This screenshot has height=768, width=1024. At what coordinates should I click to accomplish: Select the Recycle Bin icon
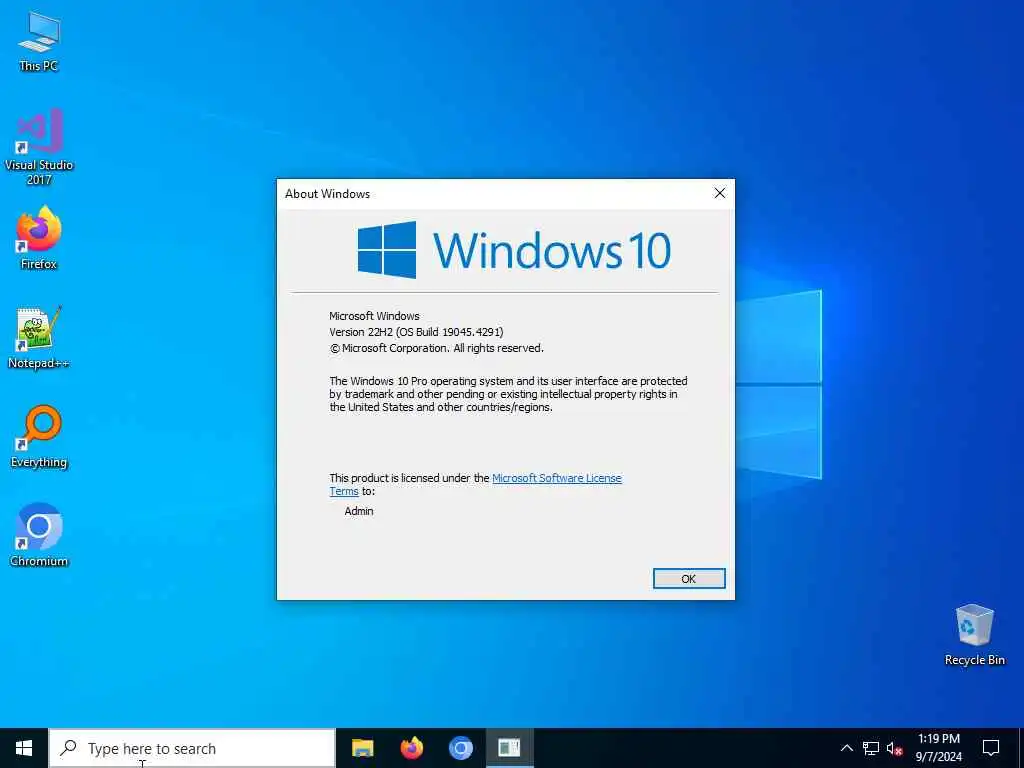point(974,635)
